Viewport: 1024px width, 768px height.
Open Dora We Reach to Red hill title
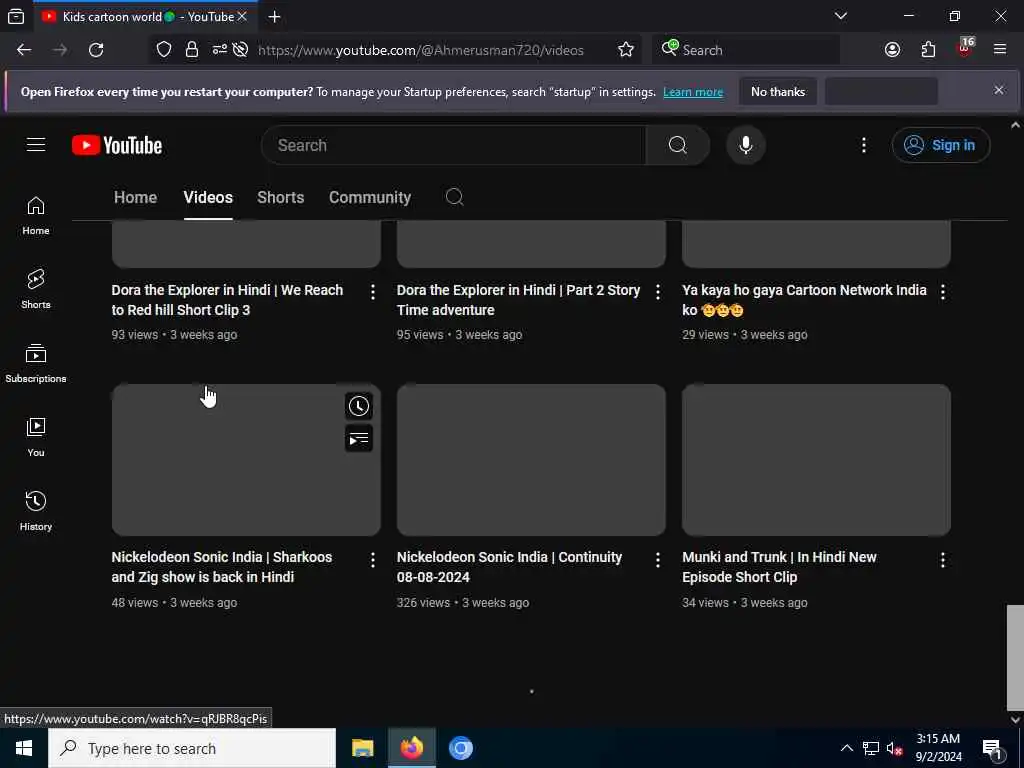227,300
